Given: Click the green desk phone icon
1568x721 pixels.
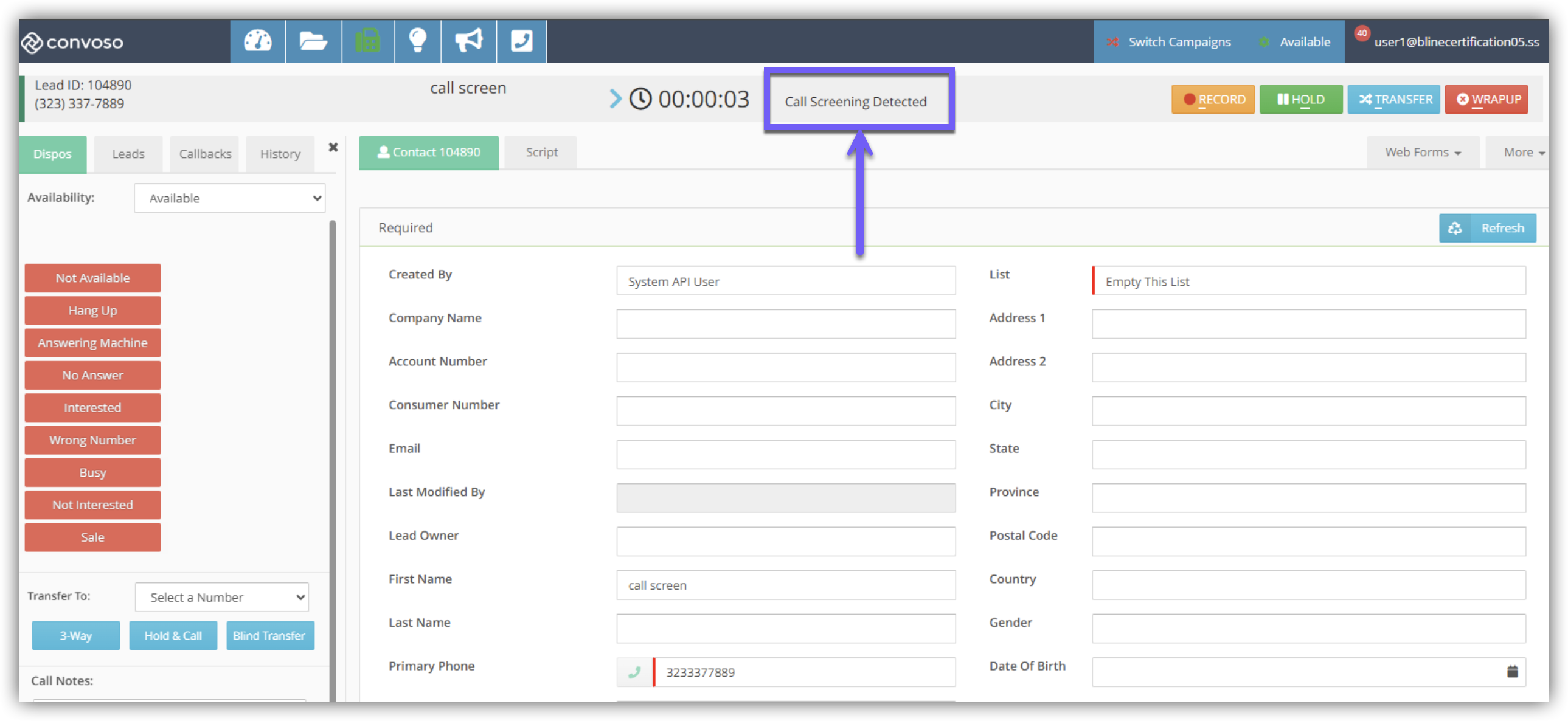Looking at the screenshot, I should pyautogui.click(x=367, y=41).
